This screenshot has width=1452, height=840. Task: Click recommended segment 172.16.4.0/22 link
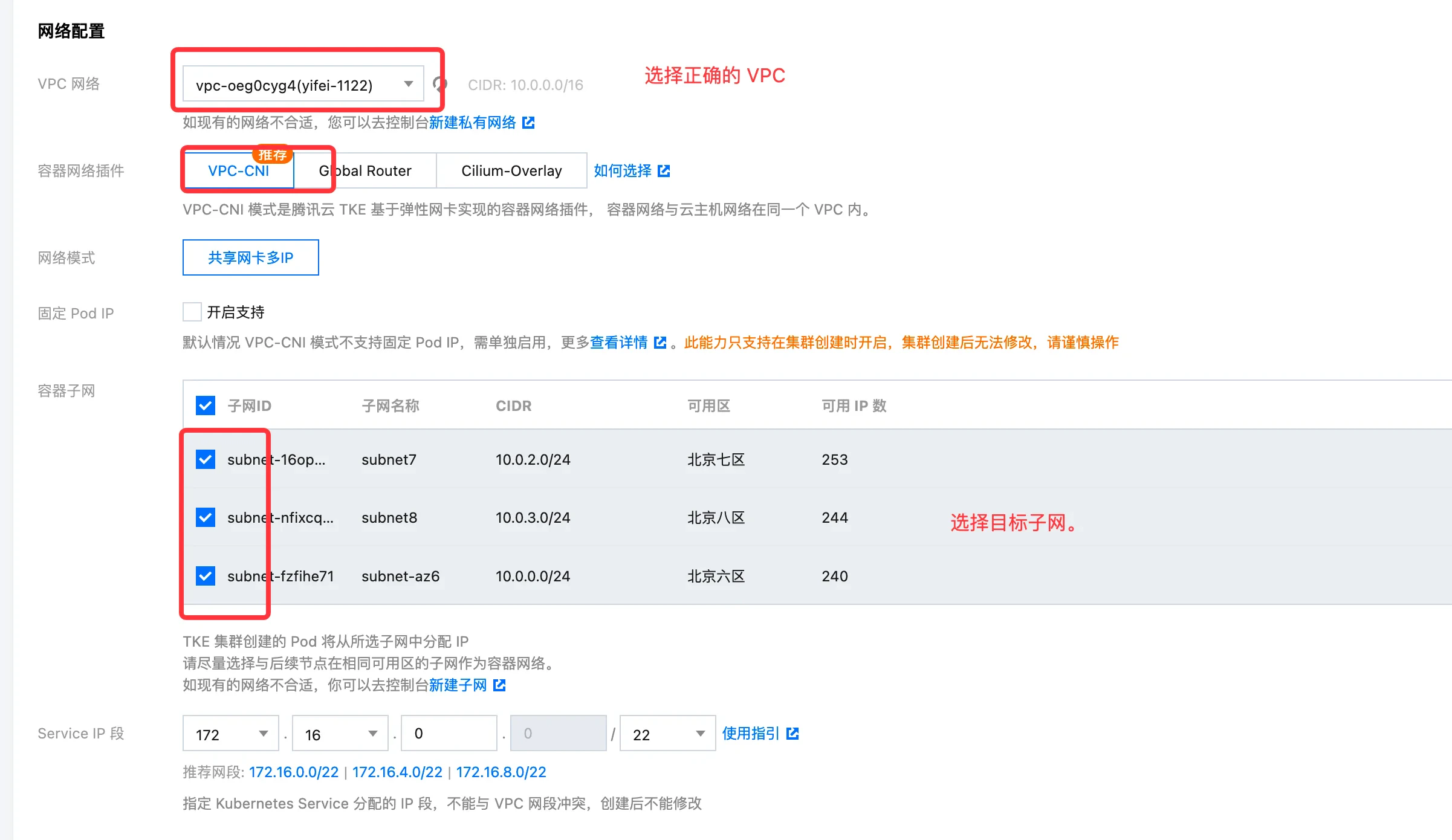397,772
